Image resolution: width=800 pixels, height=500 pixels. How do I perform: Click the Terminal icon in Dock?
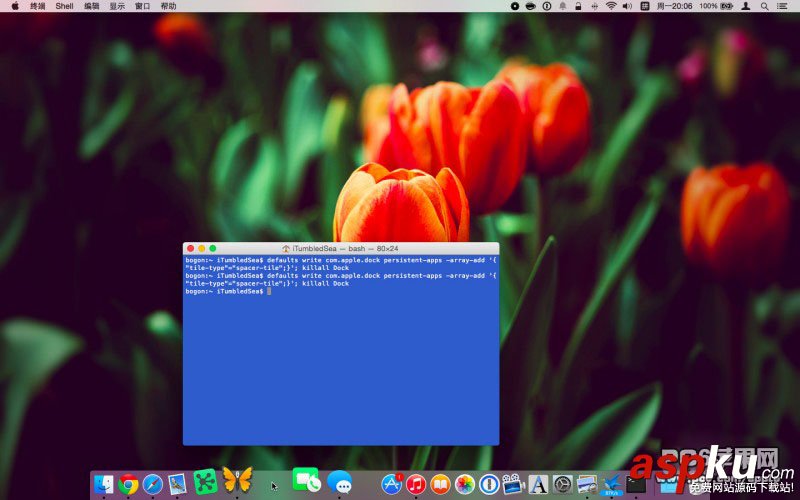pyautogui.click(x=636, y=484)
